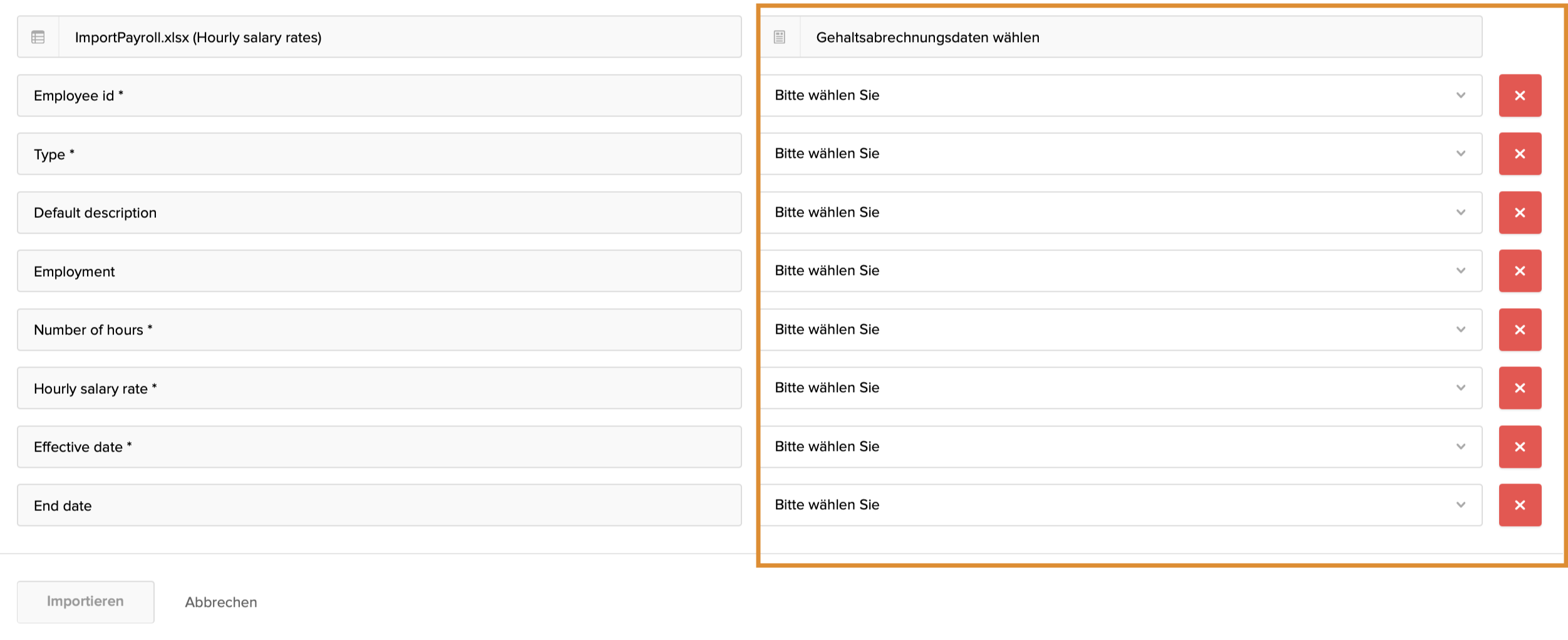
Task: Open Effective date mapping dropdown
Action: (1121, 447)
